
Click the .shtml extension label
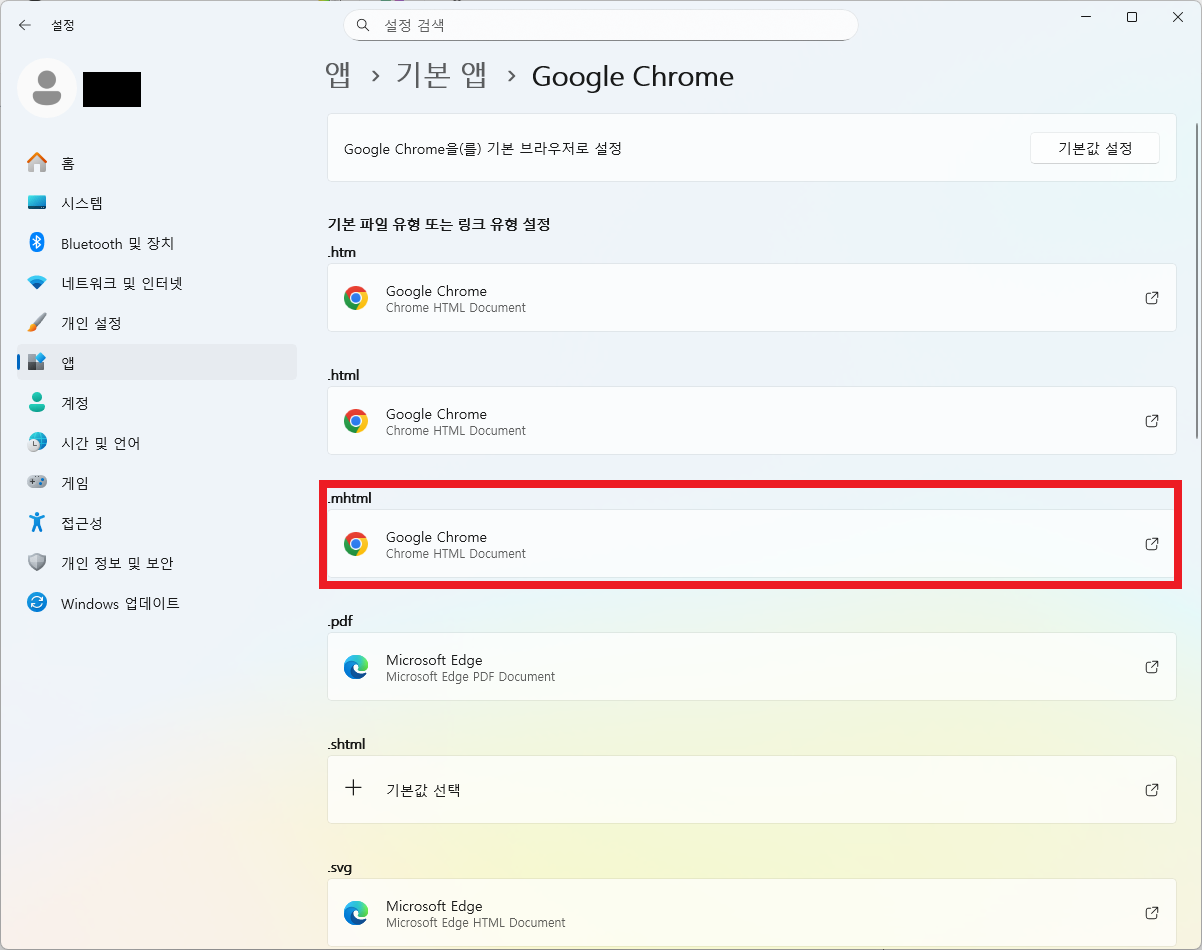347,744
